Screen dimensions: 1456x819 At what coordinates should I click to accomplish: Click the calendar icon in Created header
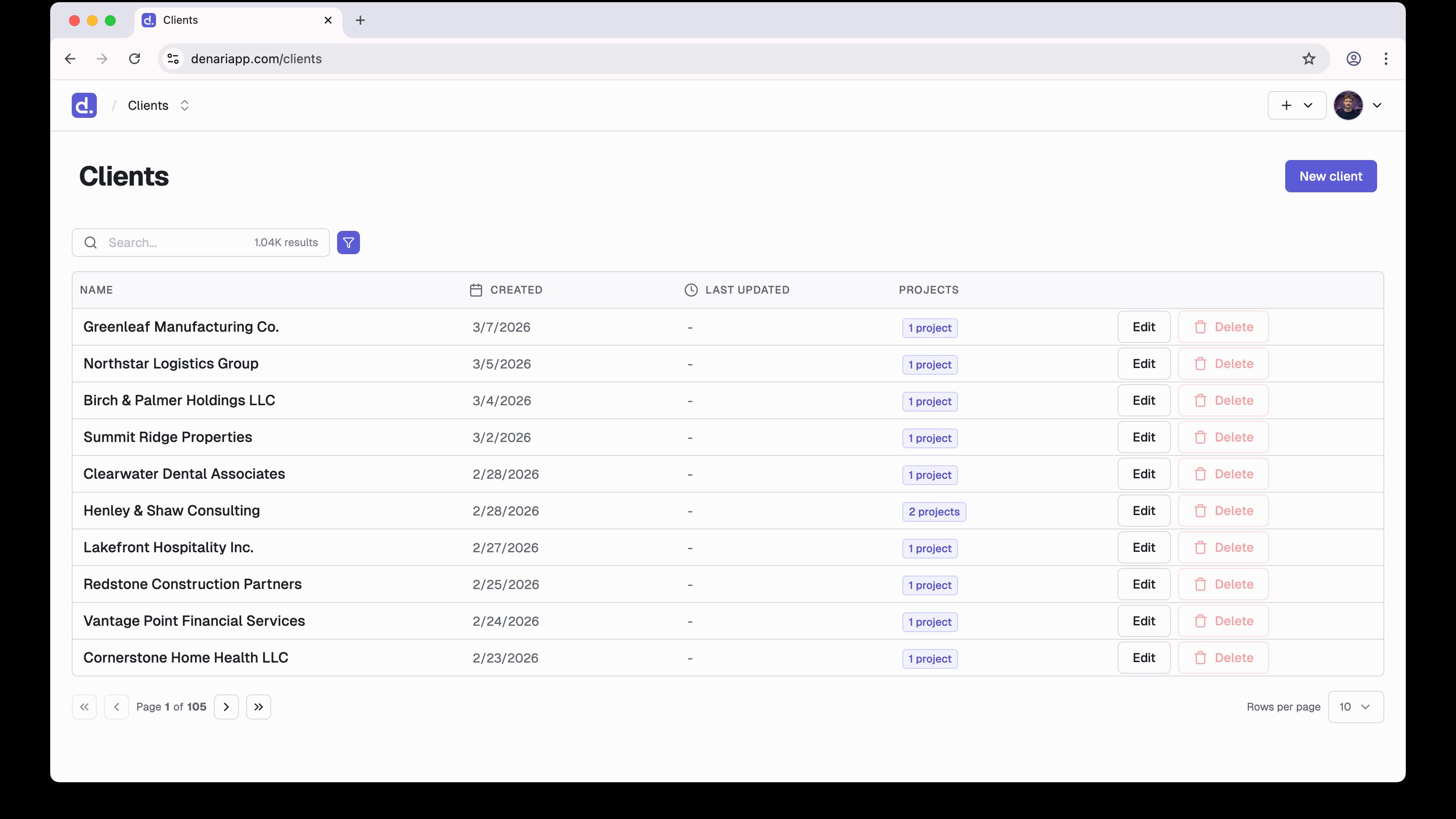click(x=476, y=290)
